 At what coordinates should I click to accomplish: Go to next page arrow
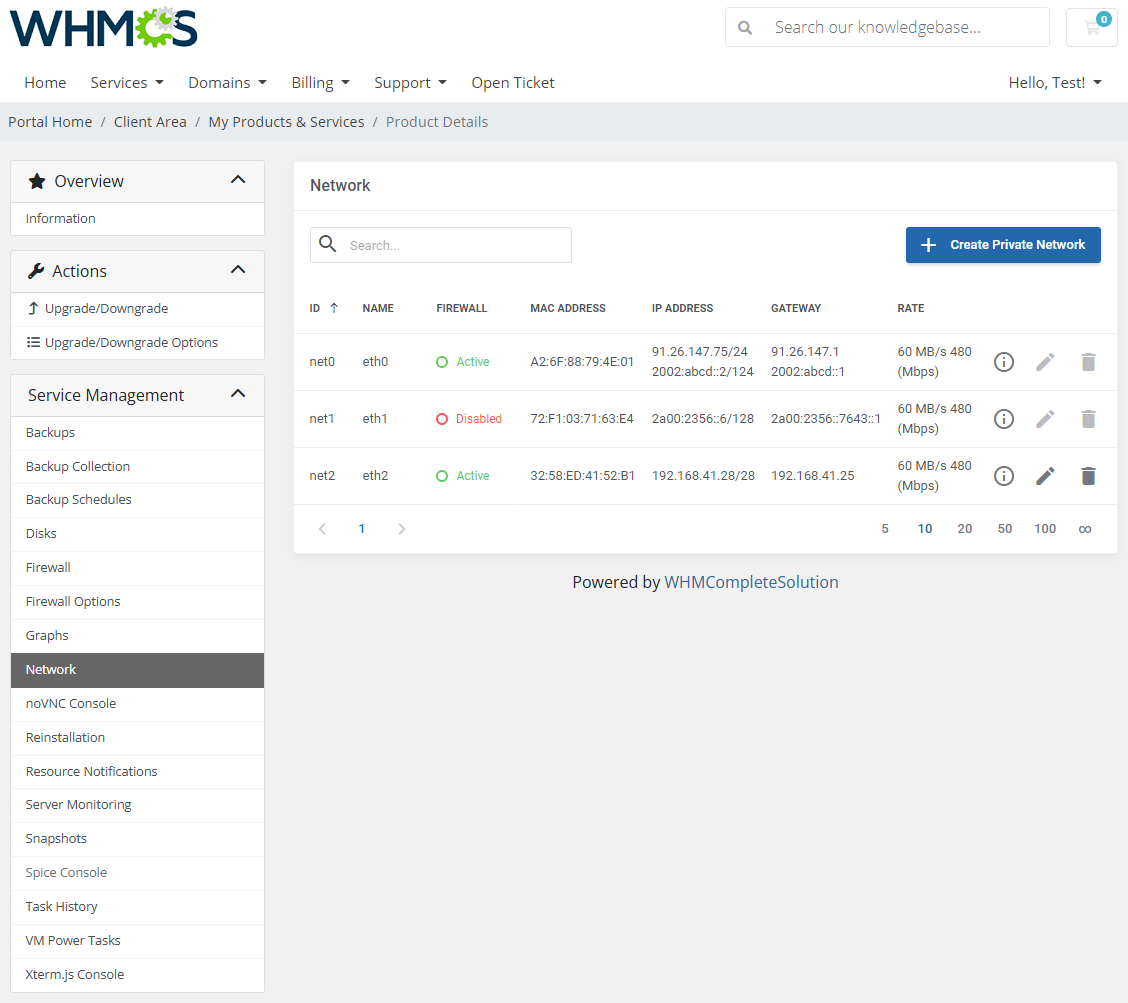tap(401, 529)
